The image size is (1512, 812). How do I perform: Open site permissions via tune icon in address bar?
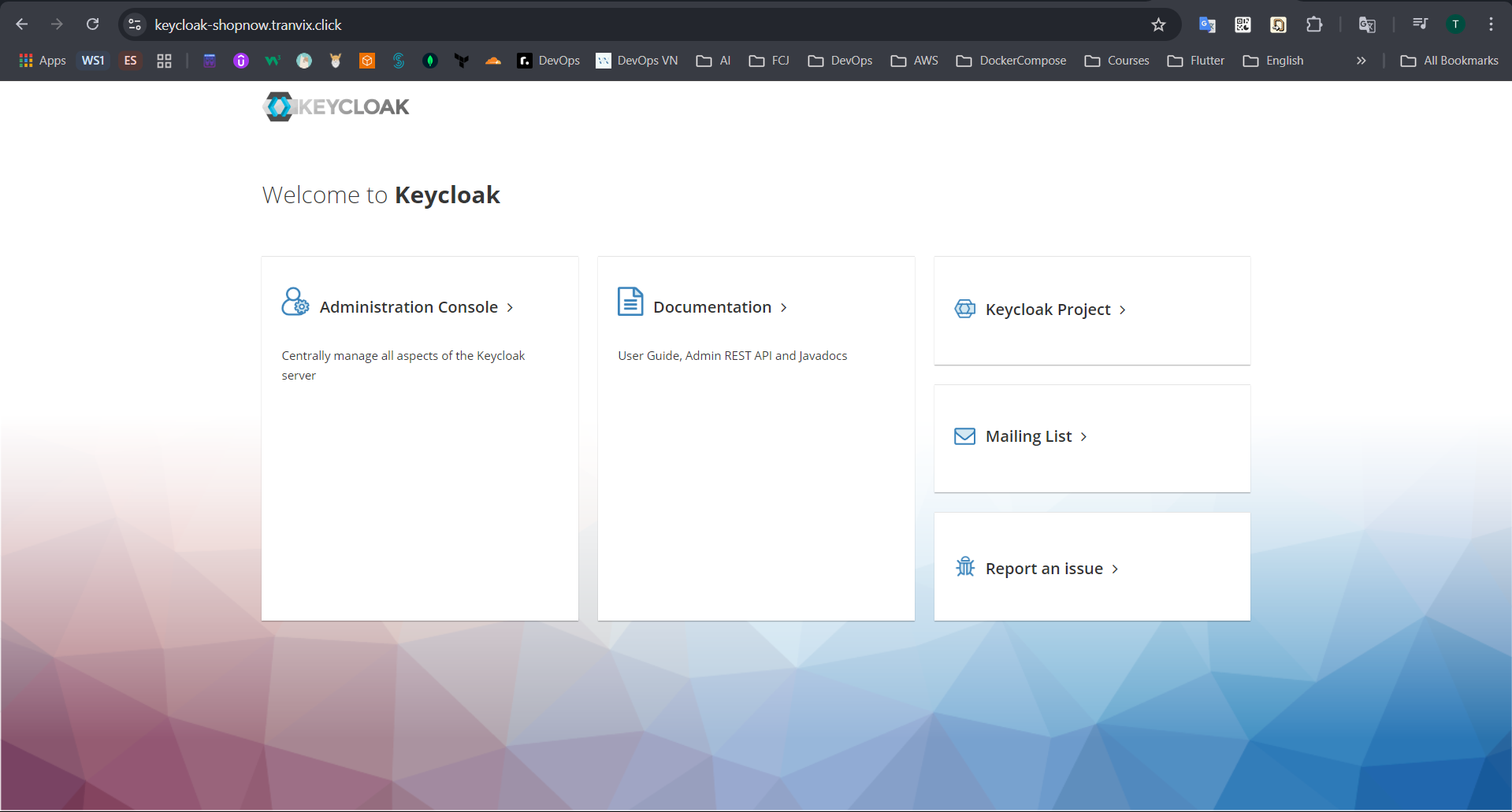click(134, 24)
